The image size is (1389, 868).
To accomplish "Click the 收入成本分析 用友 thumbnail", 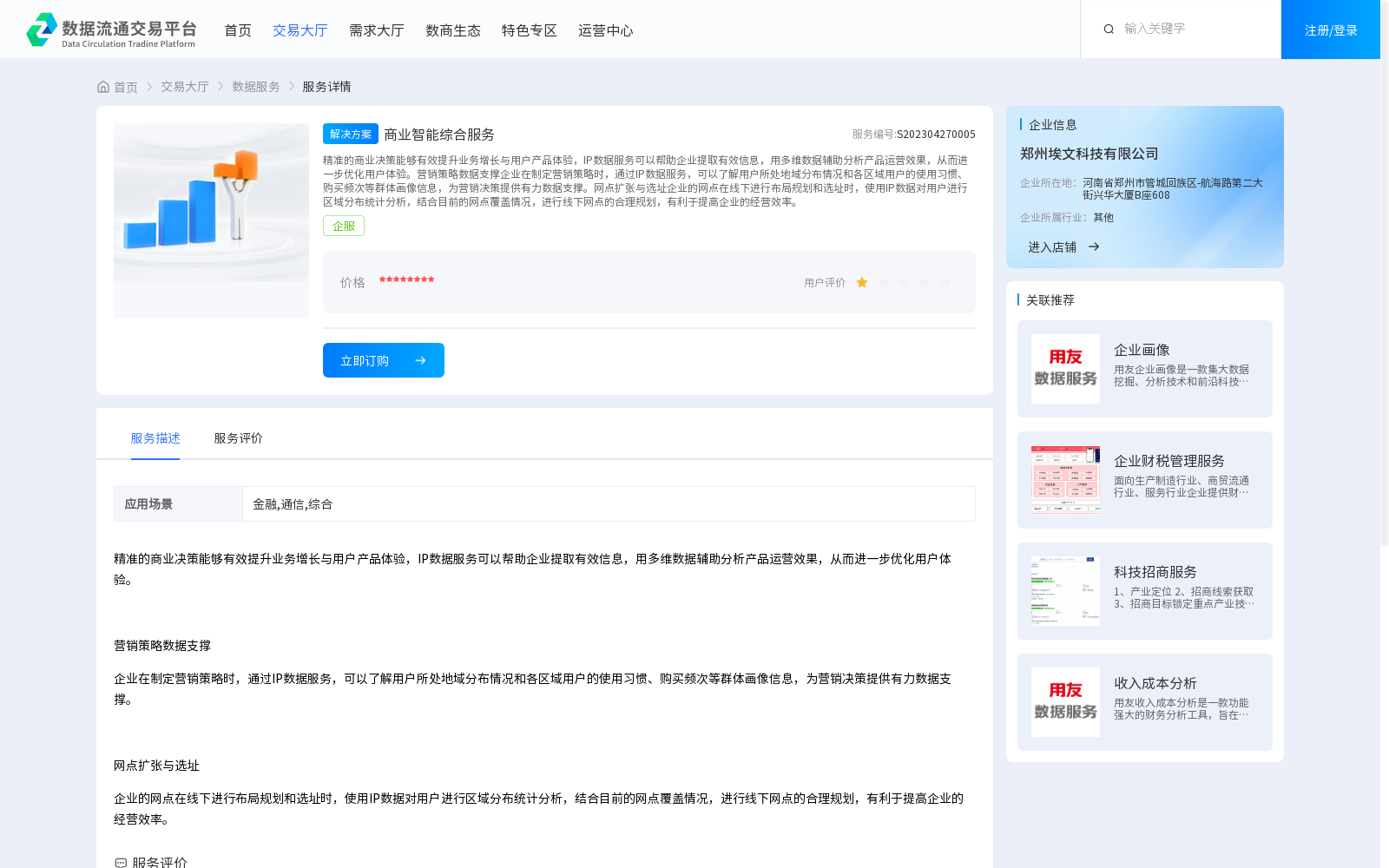I will pos(1065,702).
